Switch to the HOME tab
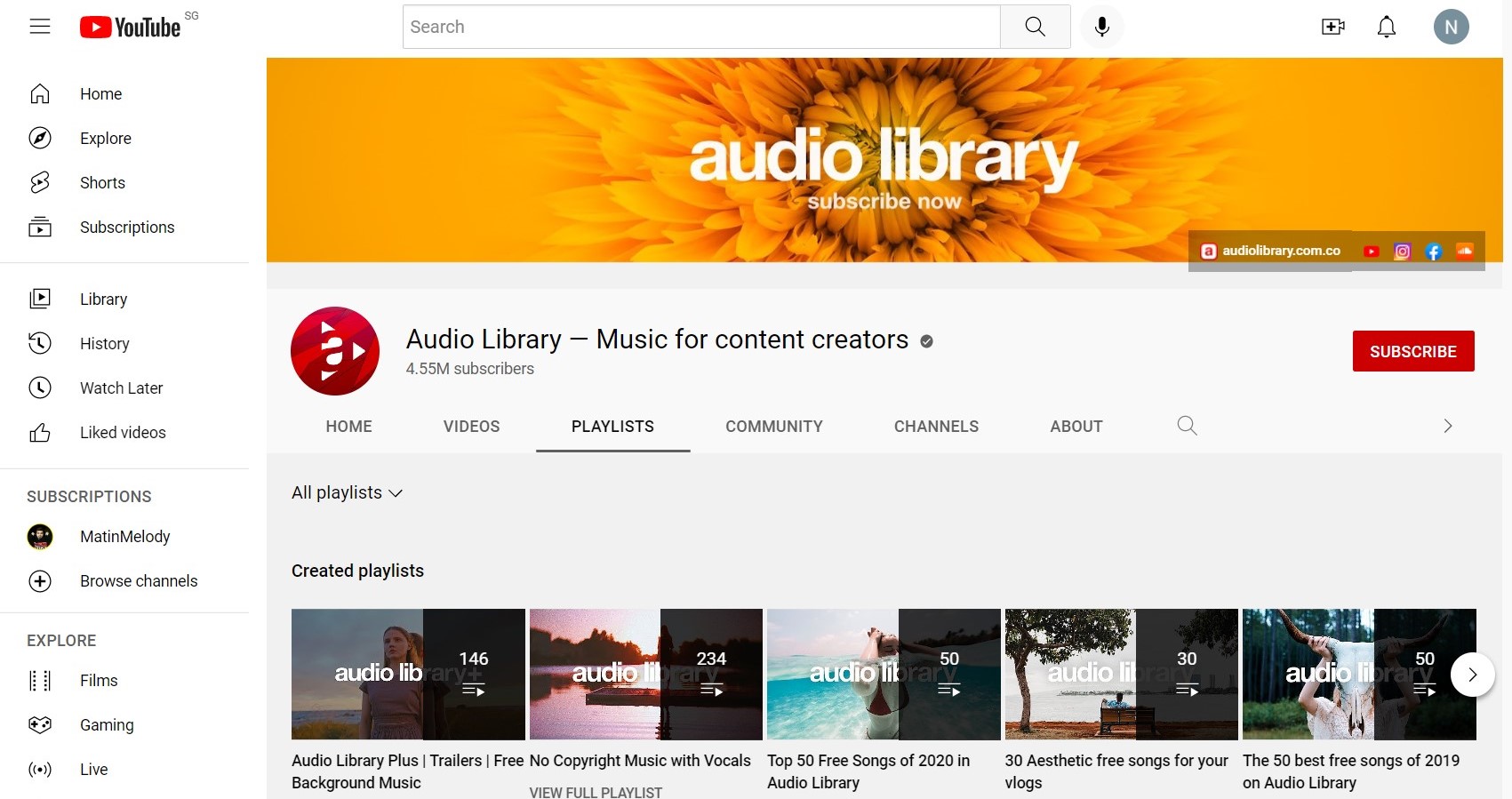This screenshot has width=1512, height=799. coord(348,427)
